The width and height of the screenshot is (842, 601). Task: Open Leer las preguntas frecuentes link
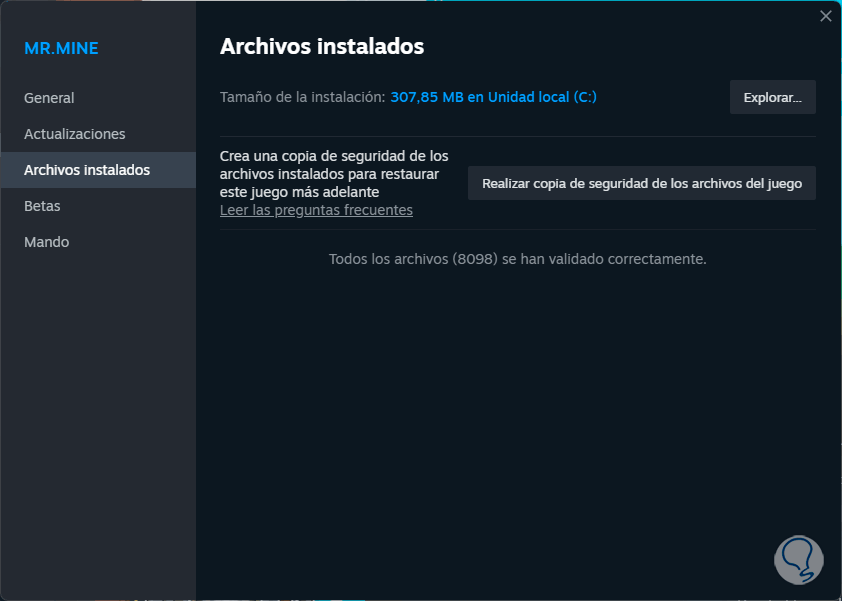click(x=316, y=210)
